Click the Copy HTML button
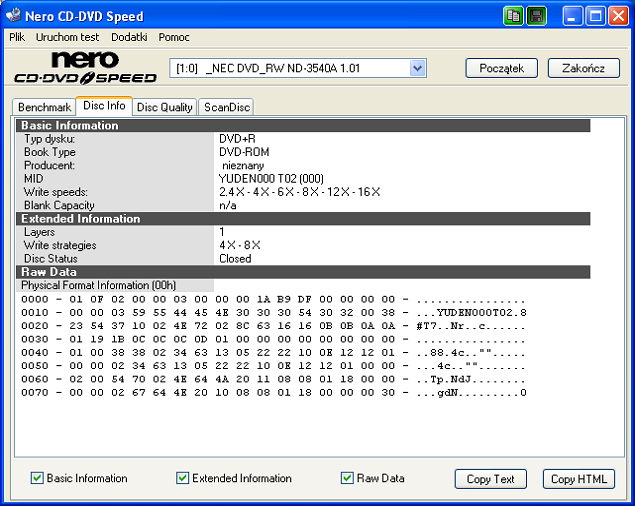The height and width of the screenshot is (506, 635). (579, 479)
